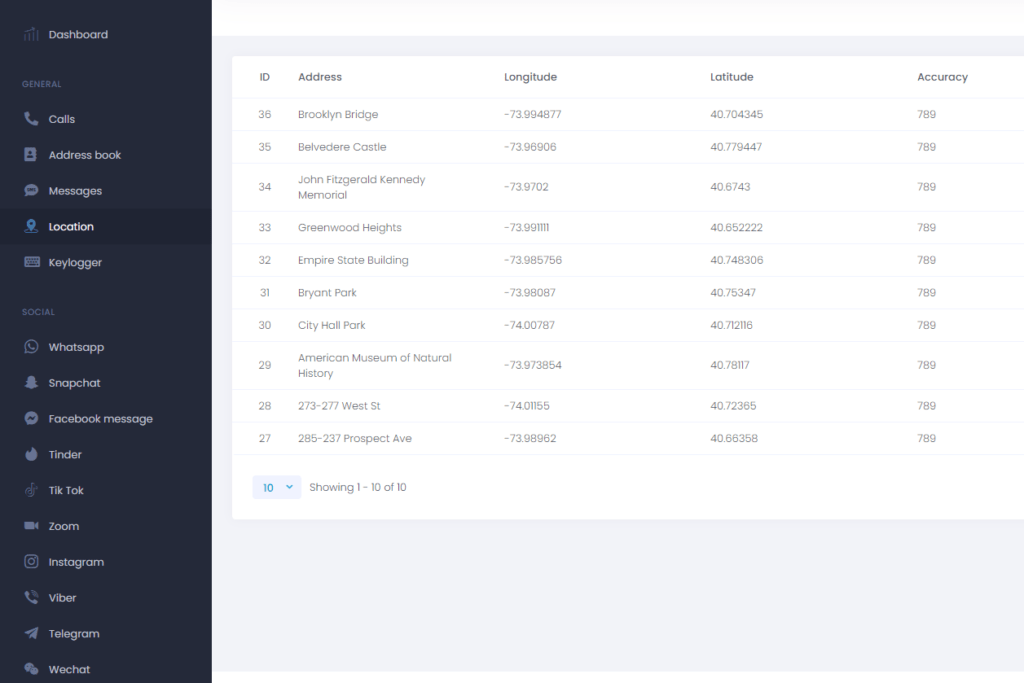Screen dimensions: 1024x683
Task: Open the Messages section
Action: pos(75,191)
